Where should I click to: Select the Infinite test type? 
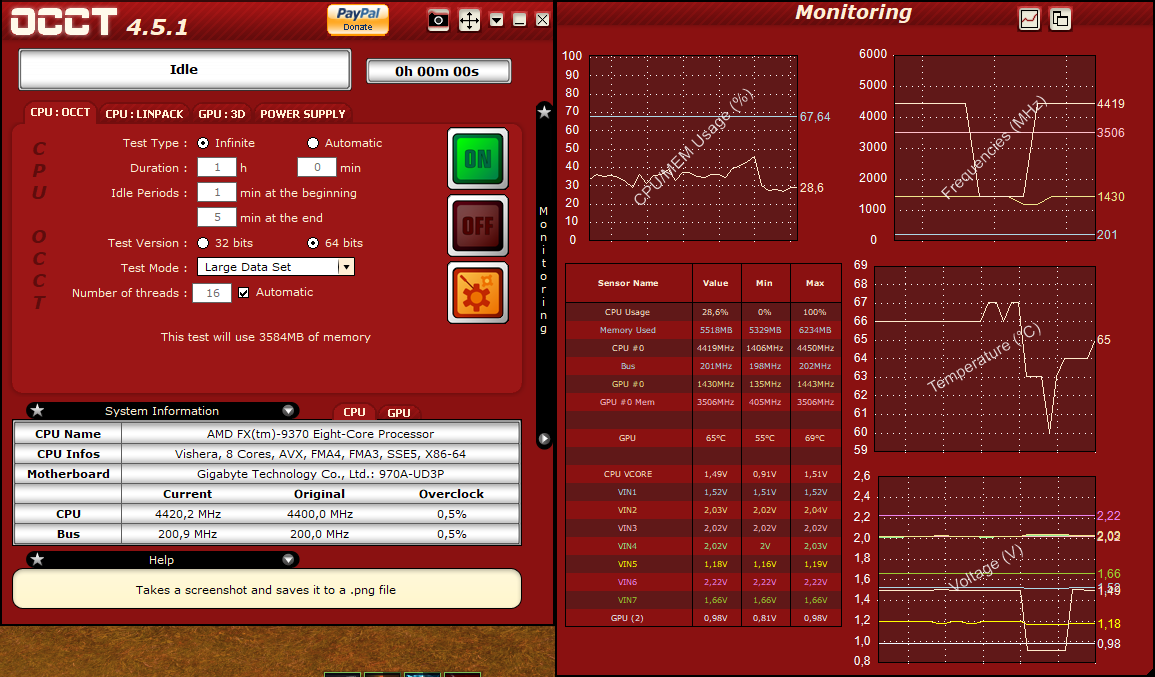203,143
